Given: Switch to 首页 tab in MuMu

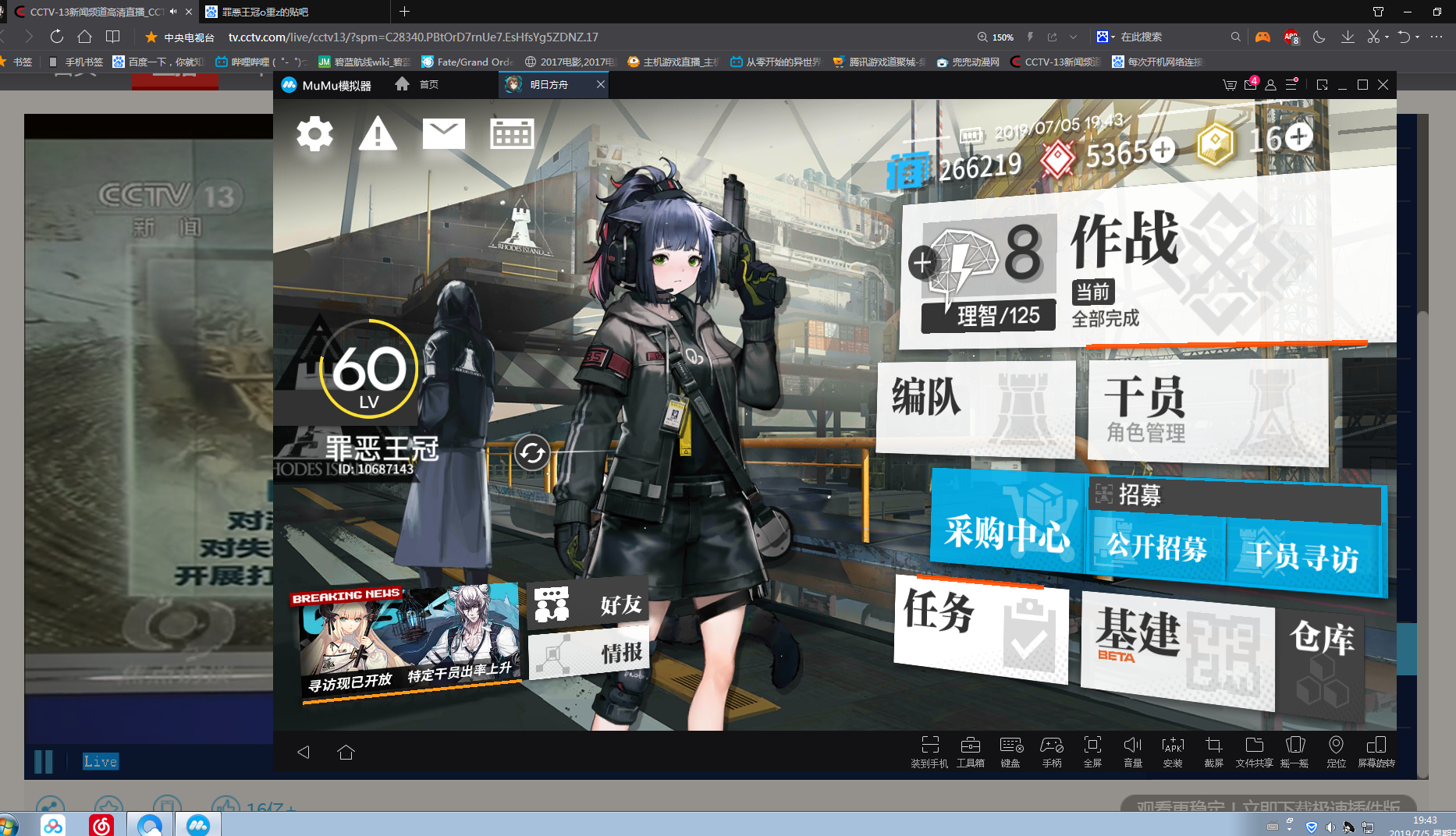Looking at the screenshot, I should point(417,84).
